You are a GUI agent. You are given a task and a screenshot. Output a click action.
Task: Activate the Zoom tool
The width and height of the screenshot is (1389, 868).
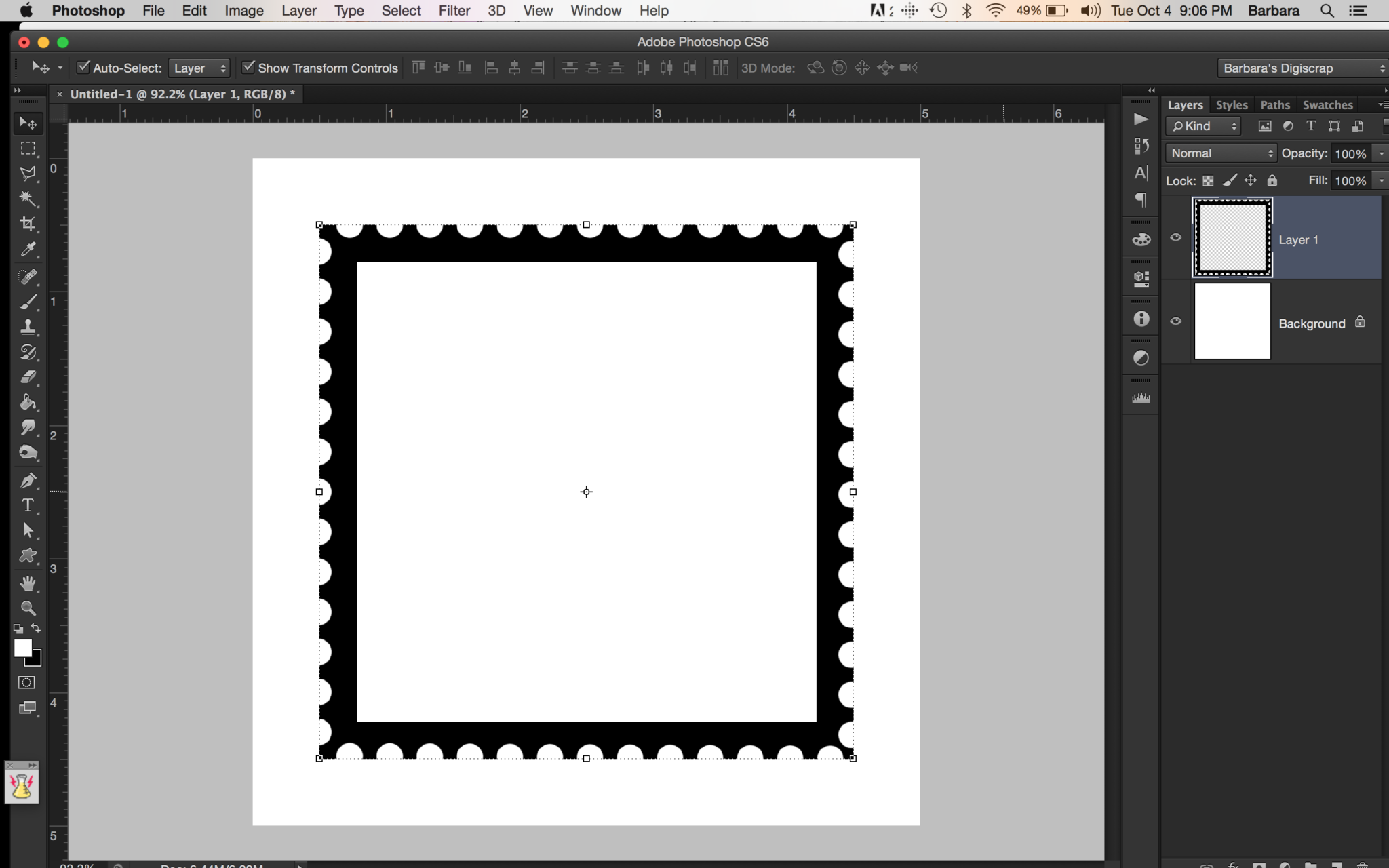click(x=27, y=608)
